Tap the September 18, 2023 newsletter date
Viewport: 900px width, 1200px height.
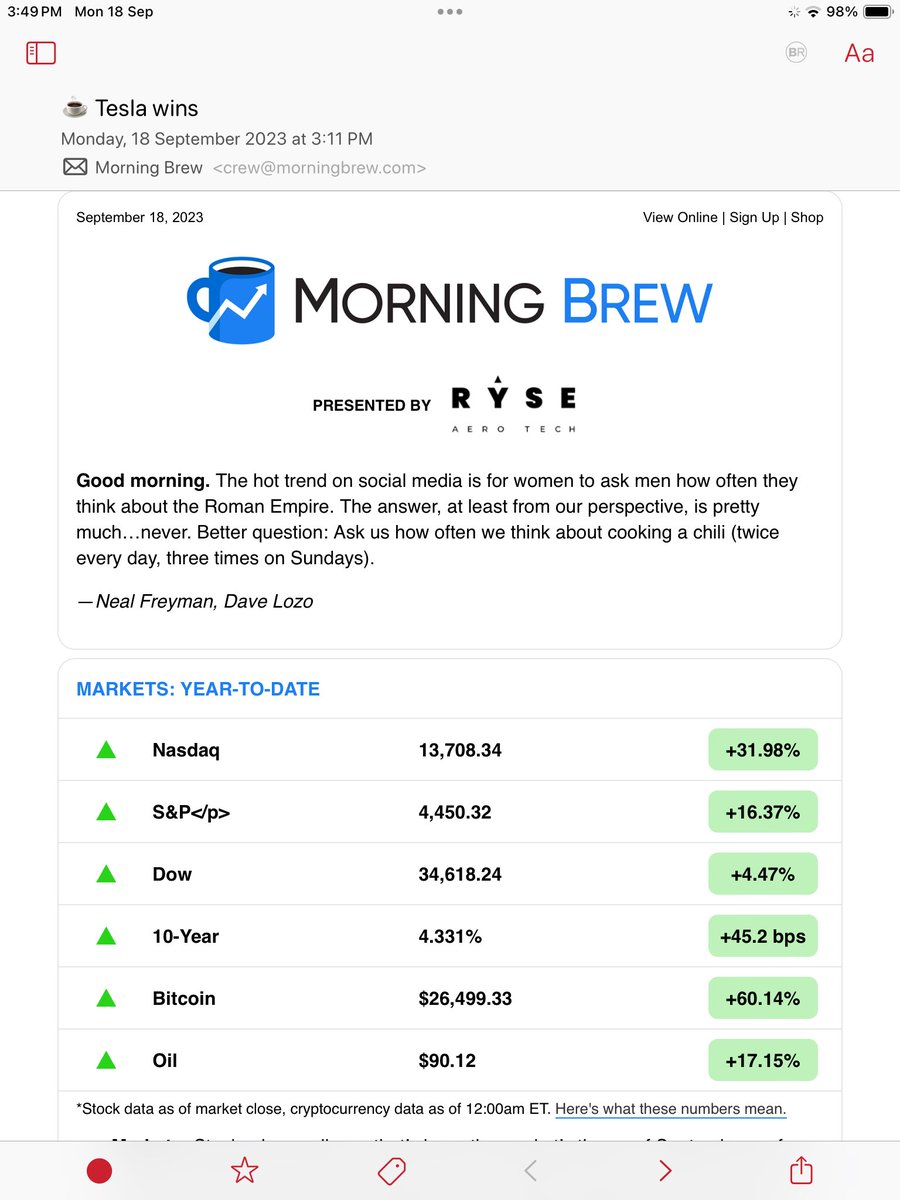pos(140,217)
